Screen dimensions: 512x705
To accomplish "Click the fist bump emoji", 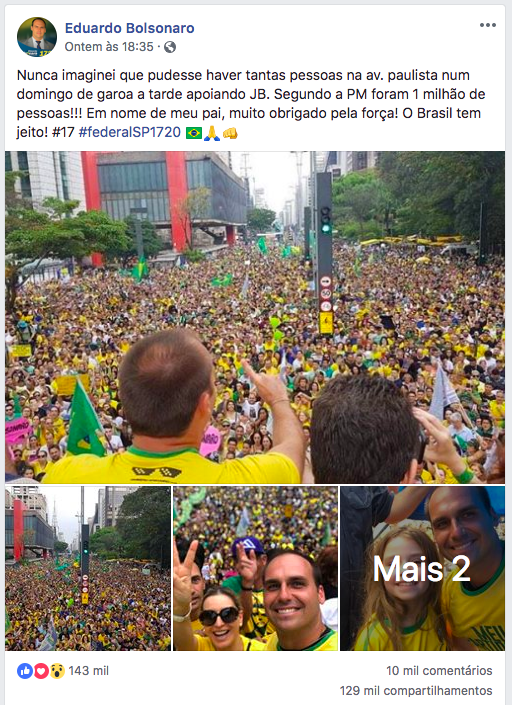I will [x=230, y=133].
